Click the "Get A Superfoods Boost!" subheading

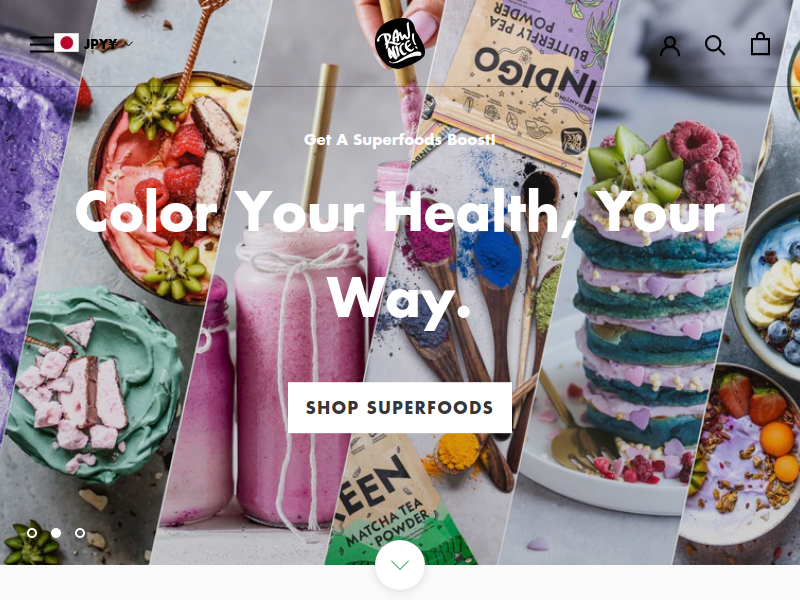click(x=399, y=139)
